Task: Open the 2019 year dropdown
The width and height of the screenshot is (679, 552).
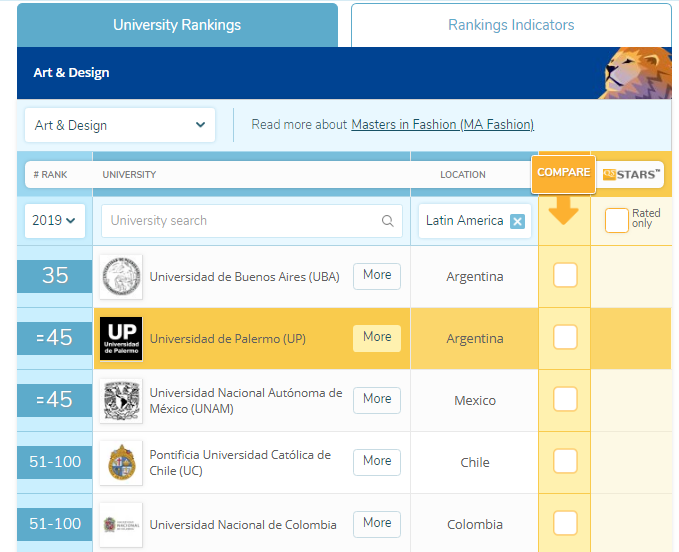Action: pos(55,221)
